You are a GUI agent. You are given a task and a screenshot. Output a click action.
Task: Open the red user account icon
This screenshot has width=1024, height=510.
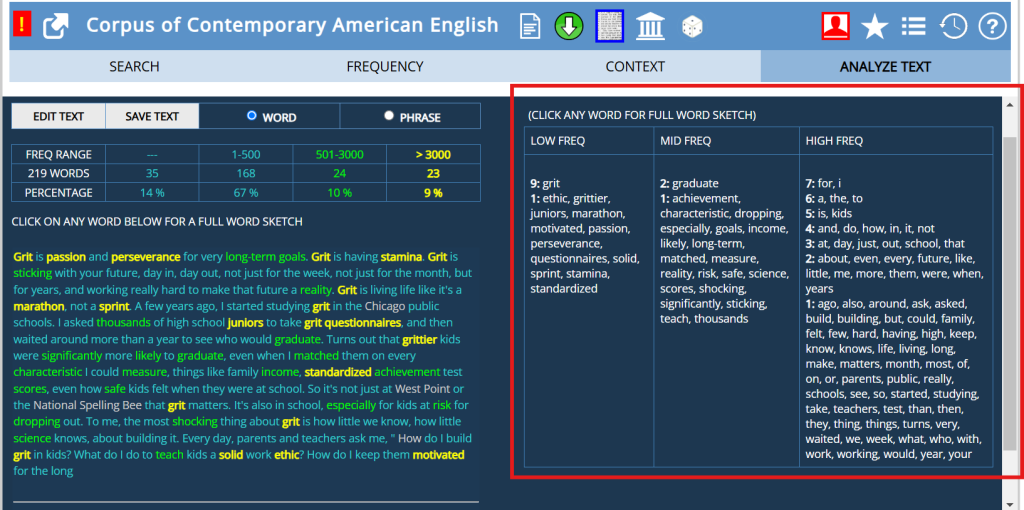click(835, 26)
